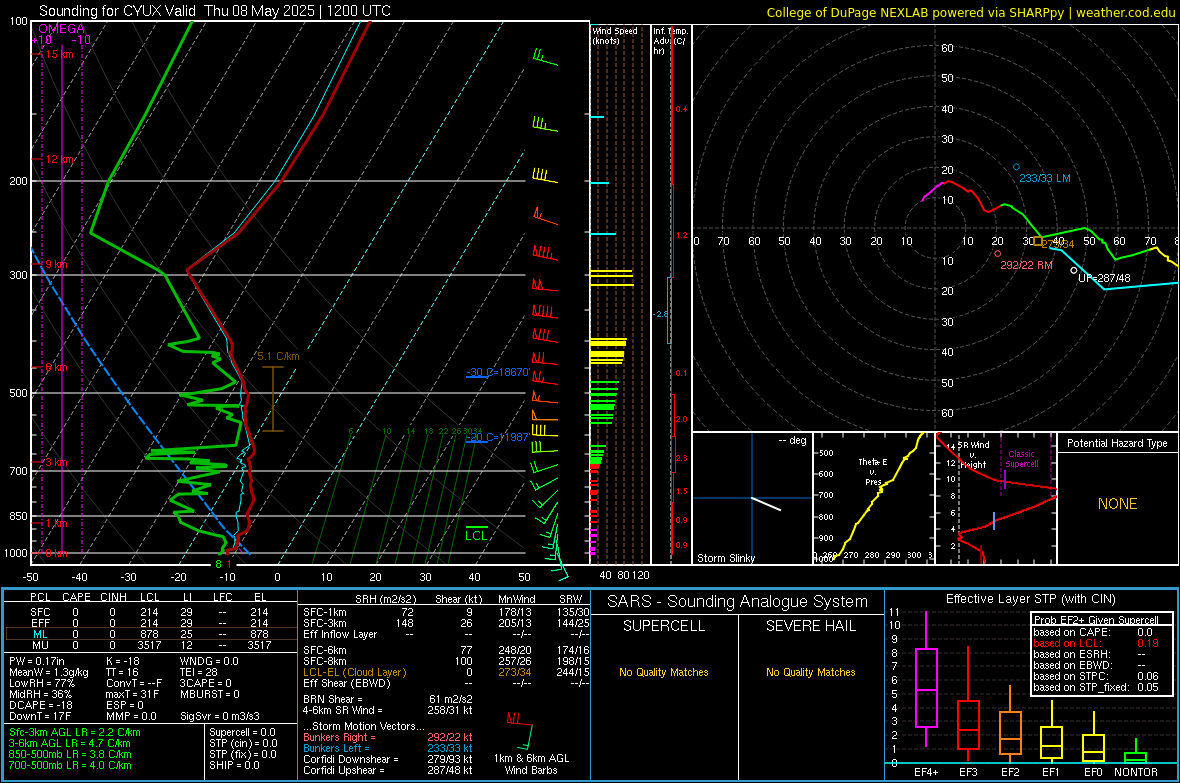Image resolution: width=1180 pixels, height=783 pixels.
Task: Click 'No Quality Matches' under SEVERE HAIL
Action: [810, 672]
